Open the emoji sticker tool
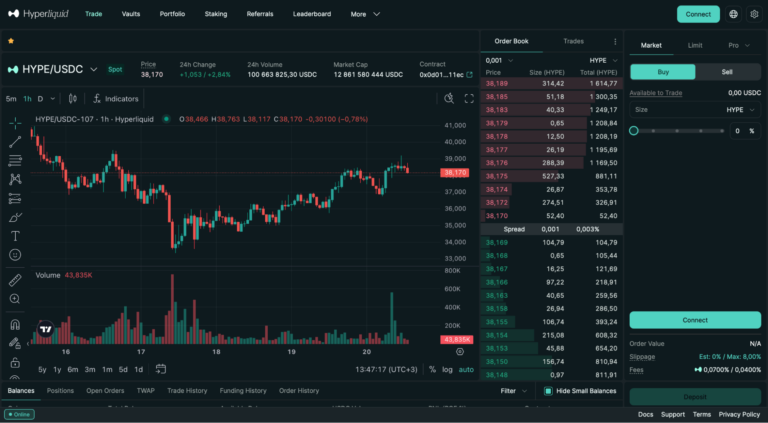 click(15, 255)
